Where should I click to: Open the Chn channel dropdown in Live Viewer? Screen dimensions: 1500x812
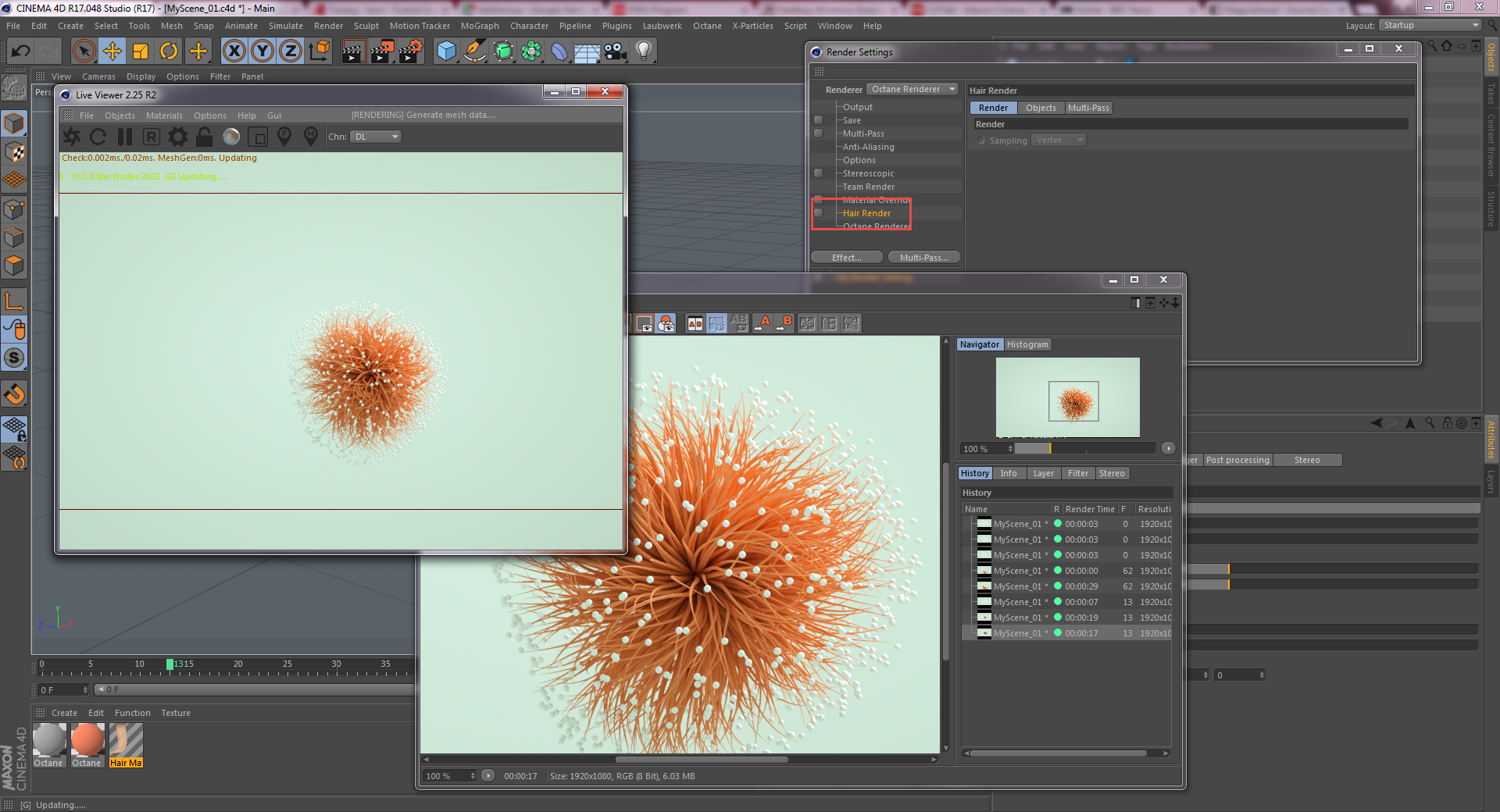pos(376,137)
